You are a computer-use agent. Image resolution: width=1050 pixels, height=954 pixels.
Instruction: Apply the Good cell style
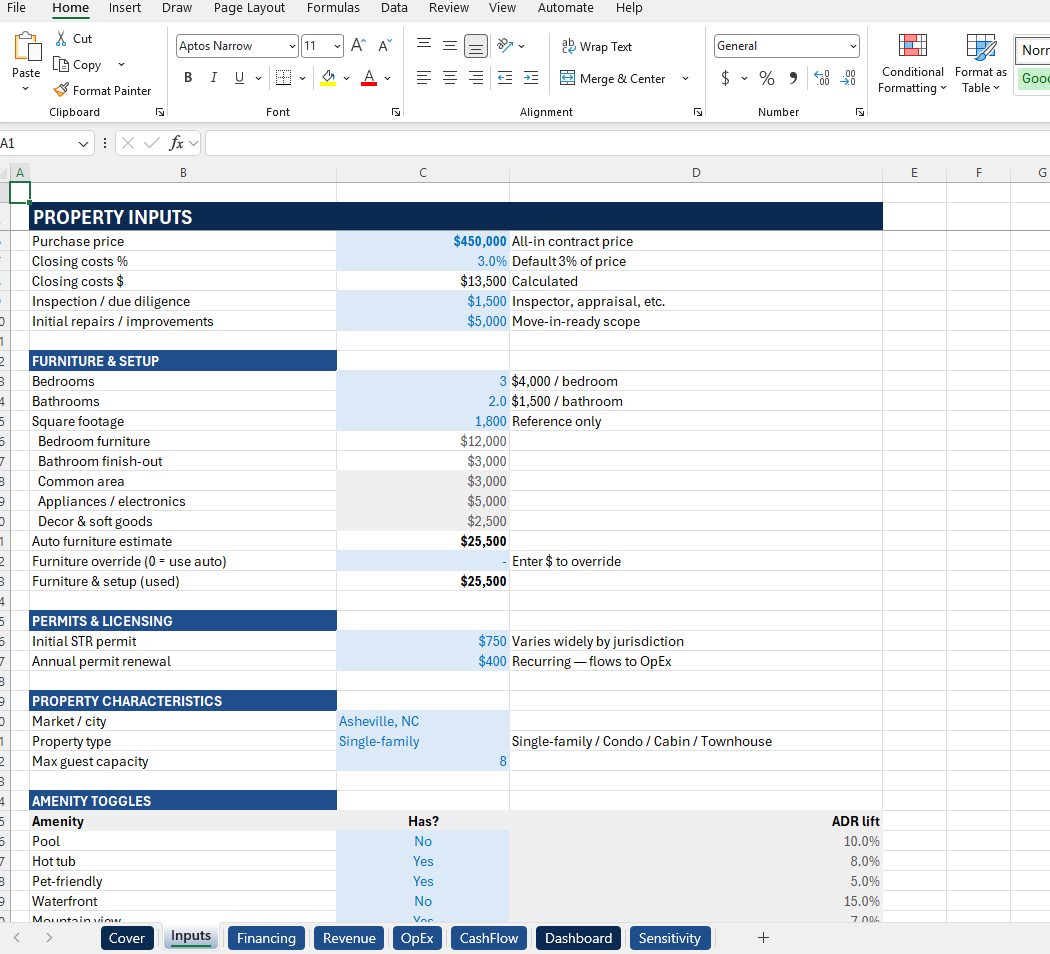(1034, 78)
